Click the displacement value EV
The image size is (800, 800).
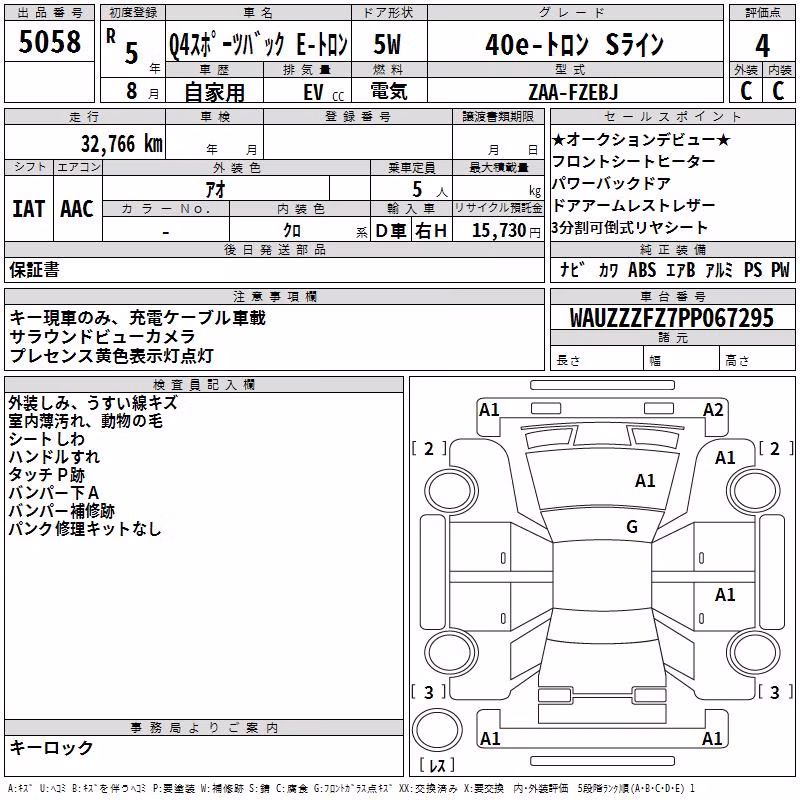click(x=313, y=92)
